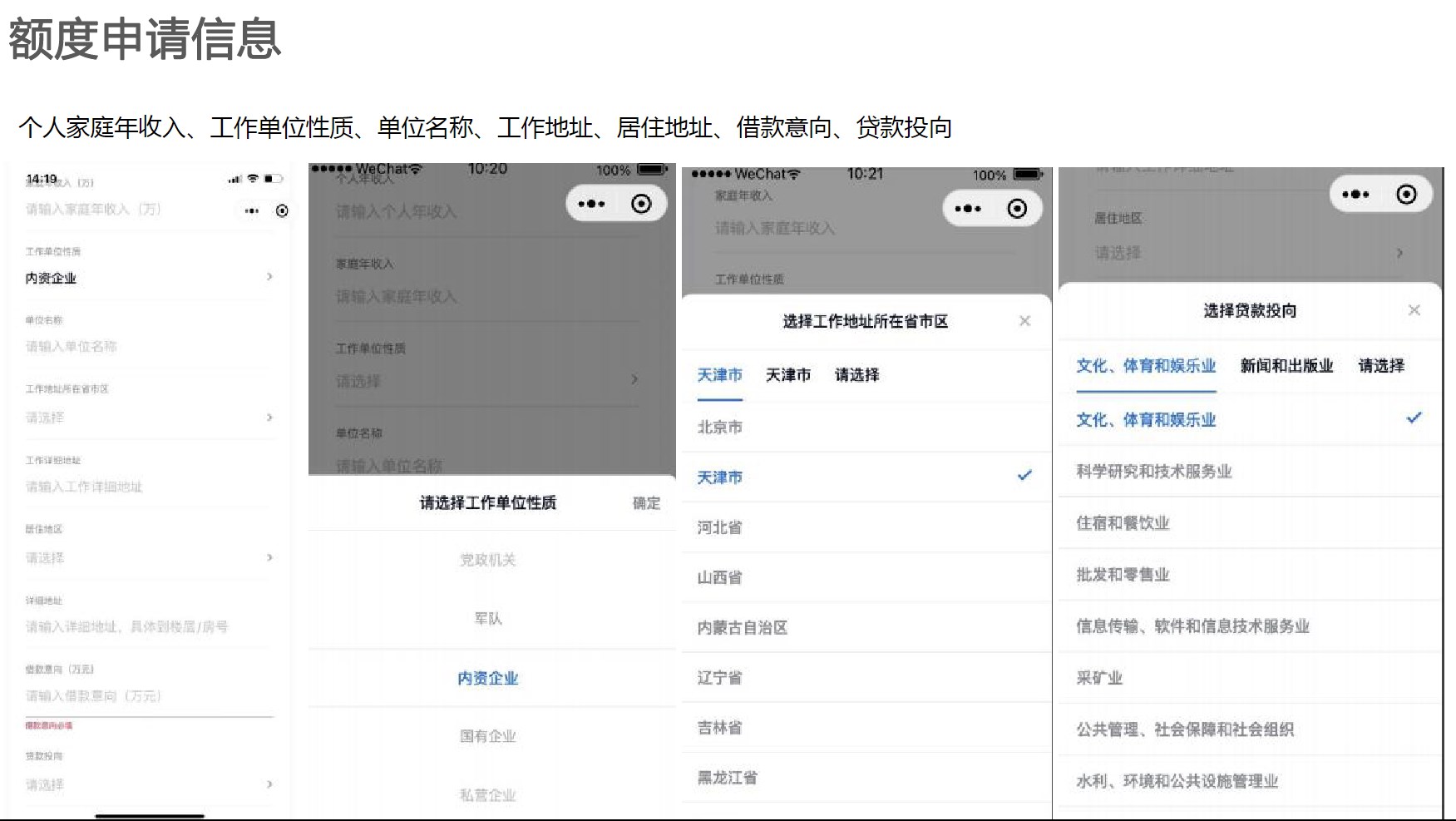Select 科学研究和技术服务业 industry

[x=1250, y=472]
